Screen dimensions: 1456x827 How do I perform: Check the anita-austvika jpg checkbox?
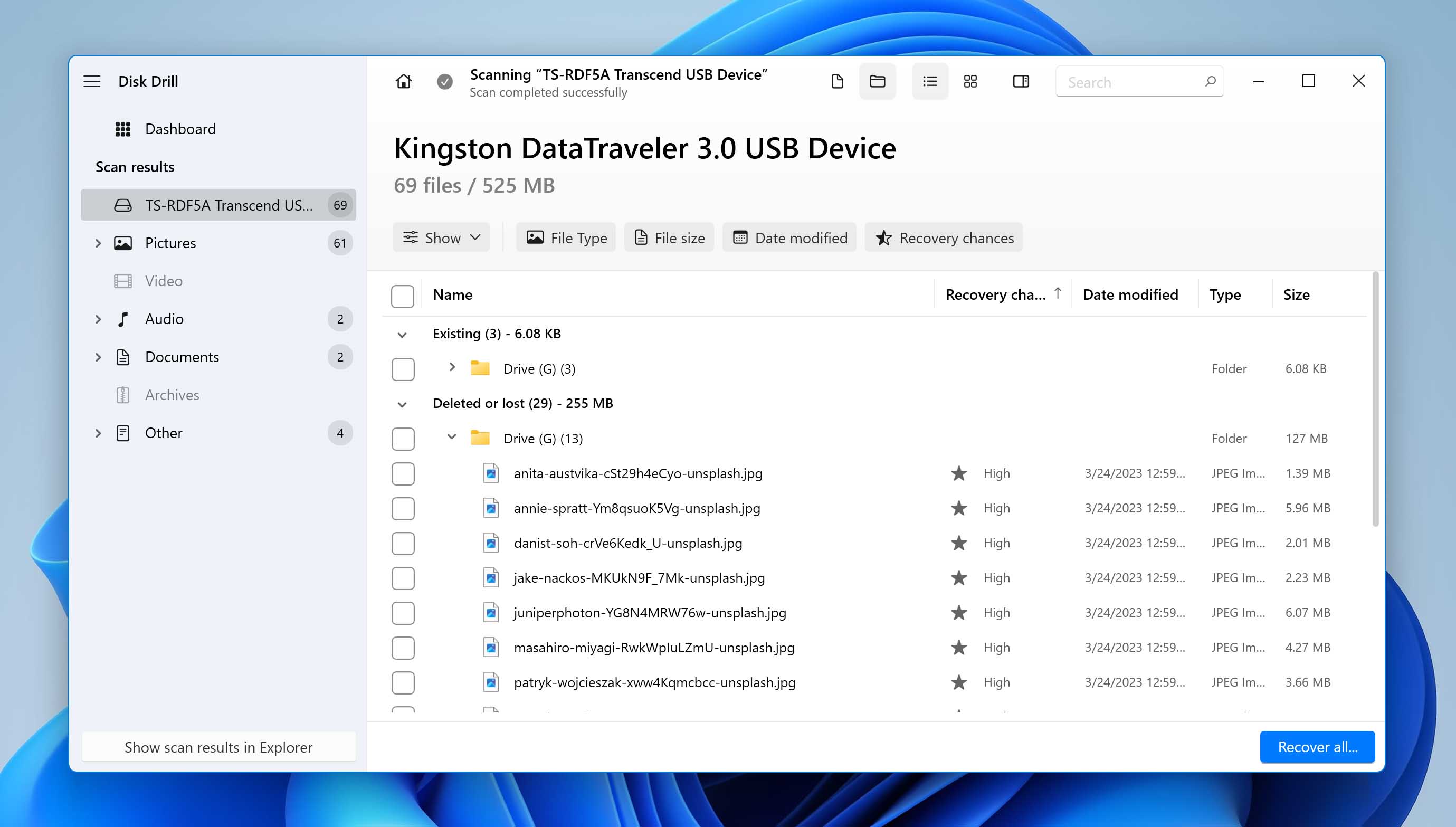(403, 474)
